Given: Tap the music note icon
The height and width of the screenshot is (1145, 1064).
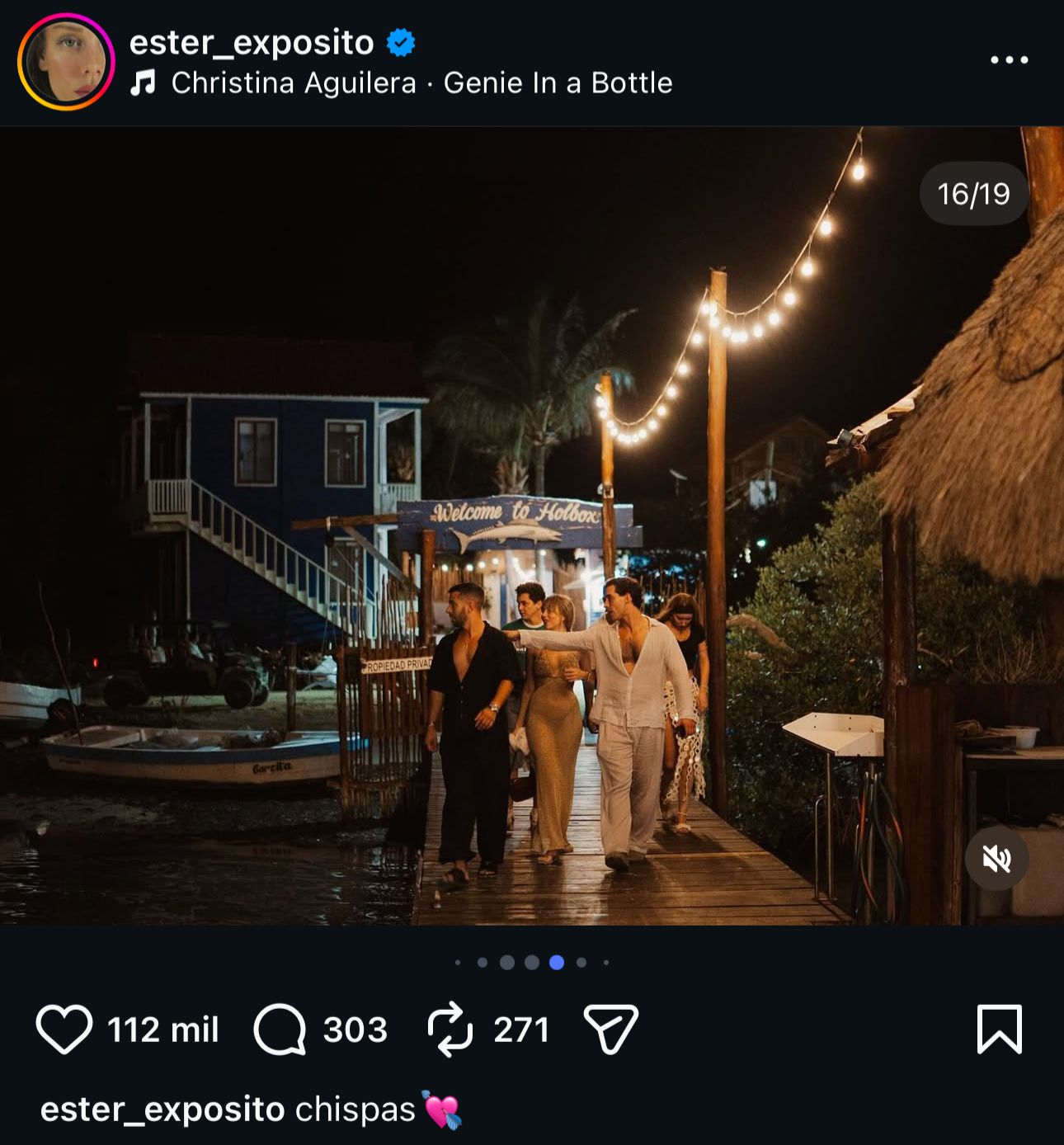Looking at the screenshot, I should click(x=144, y=82).
